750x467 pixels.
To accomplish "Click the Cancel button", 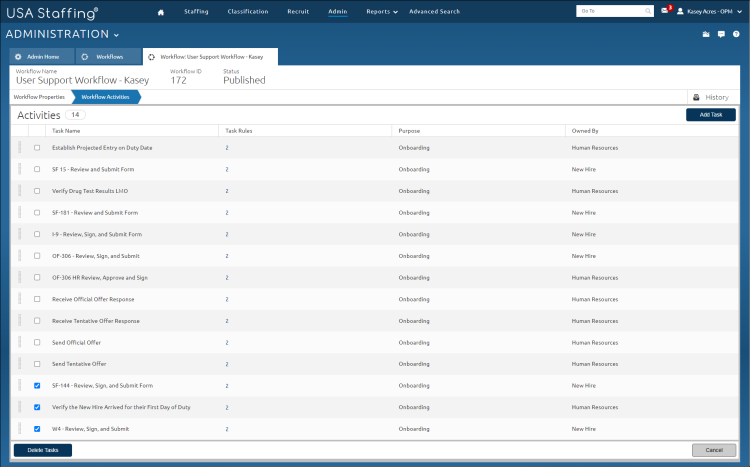I will click(714, 450).
